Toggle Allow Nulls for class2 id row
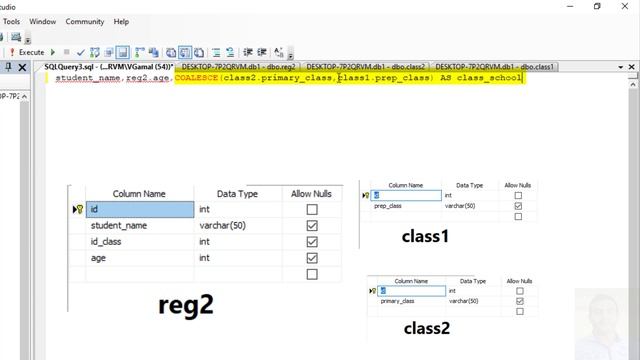The height and width of the screenshot is (360, 640). click(520, 291)
